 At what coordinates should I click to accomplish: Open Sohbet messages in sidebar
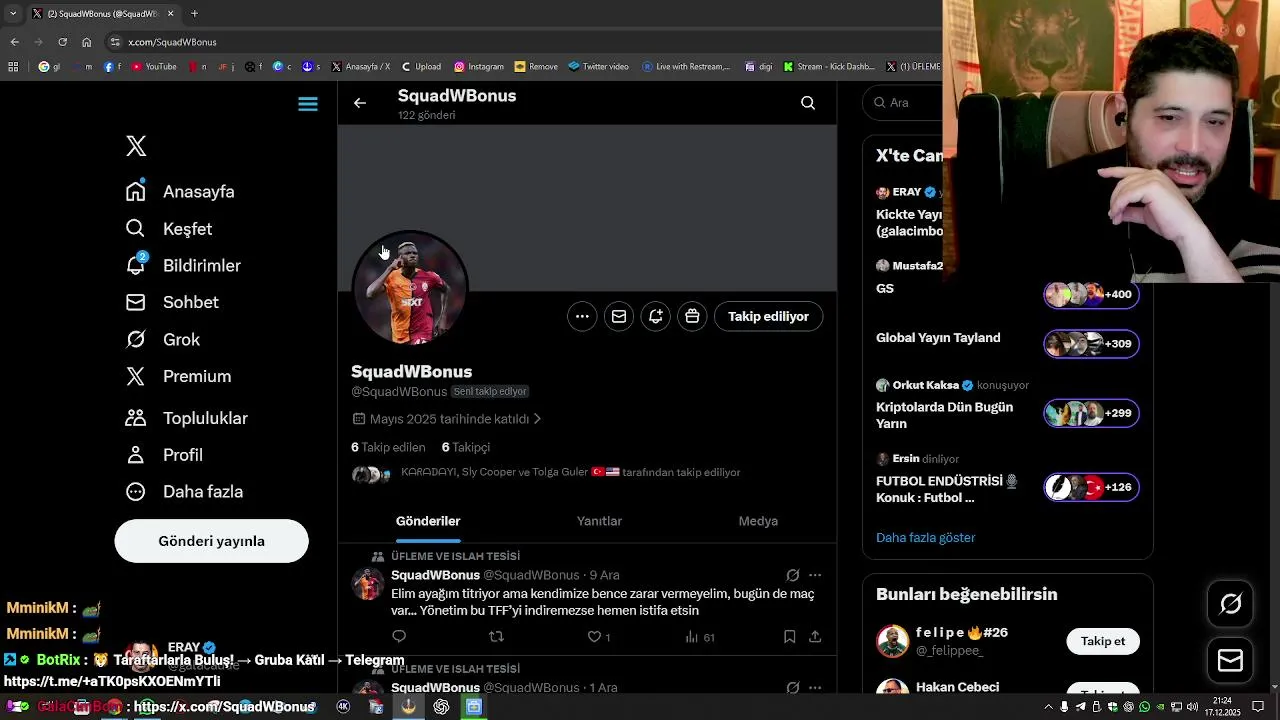(172, 302)
